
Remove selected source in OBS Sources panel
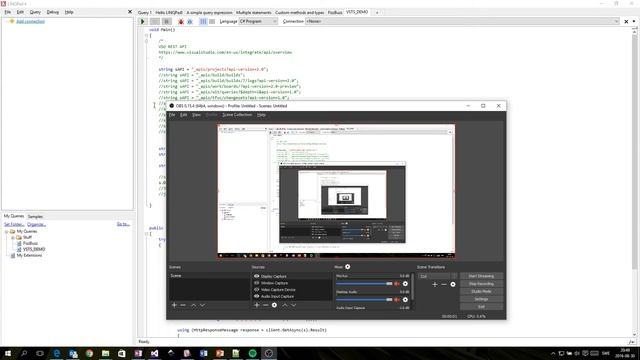coord(265,305)
